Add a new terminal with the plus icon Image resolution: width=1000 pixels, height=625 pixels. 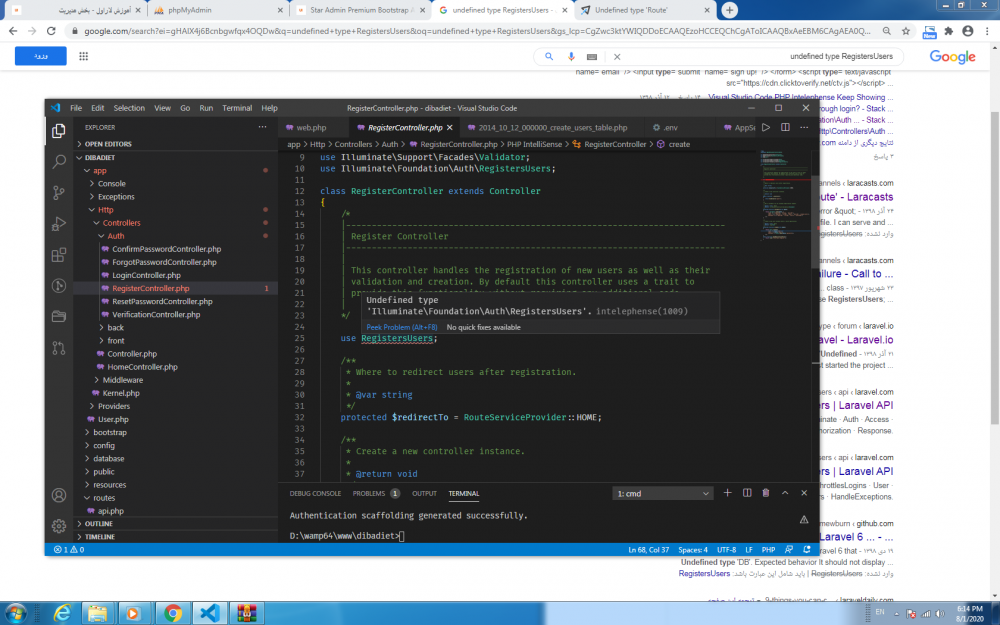click(x=727, y=493)
